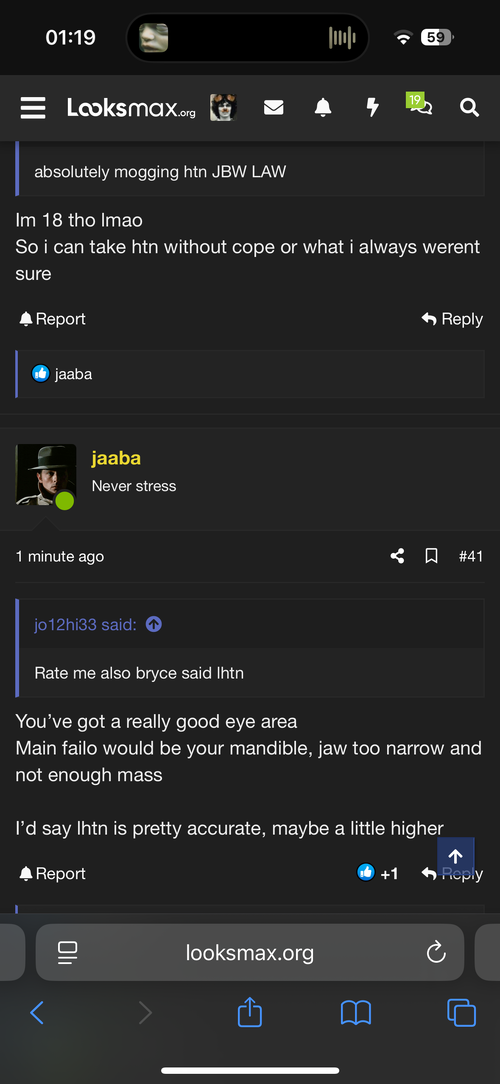Tap the looksmax.org address field

click(250, 953)
